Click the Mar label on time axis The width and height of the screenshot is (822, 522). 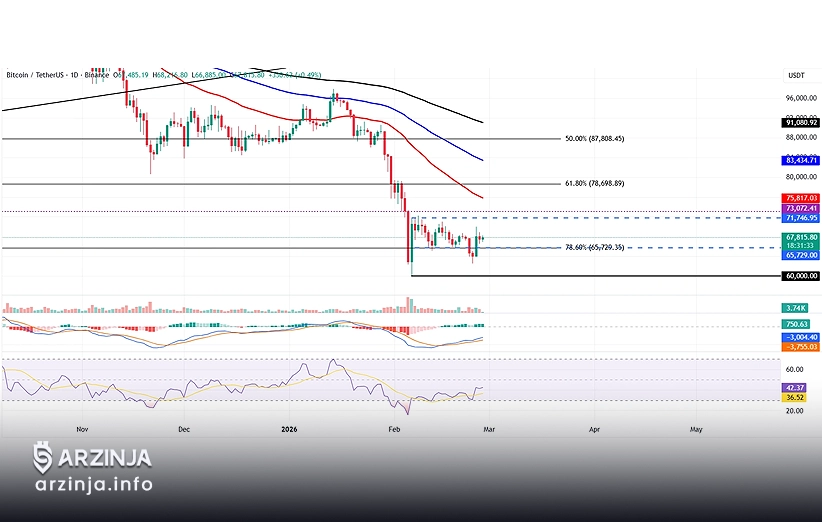coord(489,428)
